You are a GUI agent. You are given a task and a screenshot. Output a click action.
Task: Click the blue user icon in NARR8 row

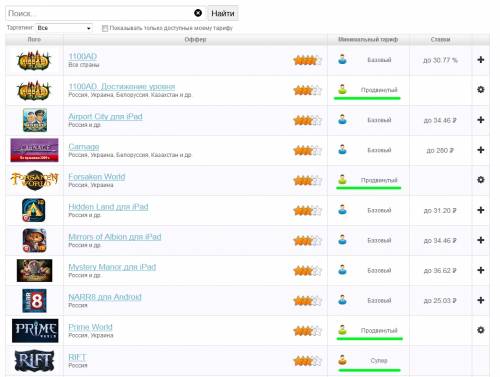point(342,300)
